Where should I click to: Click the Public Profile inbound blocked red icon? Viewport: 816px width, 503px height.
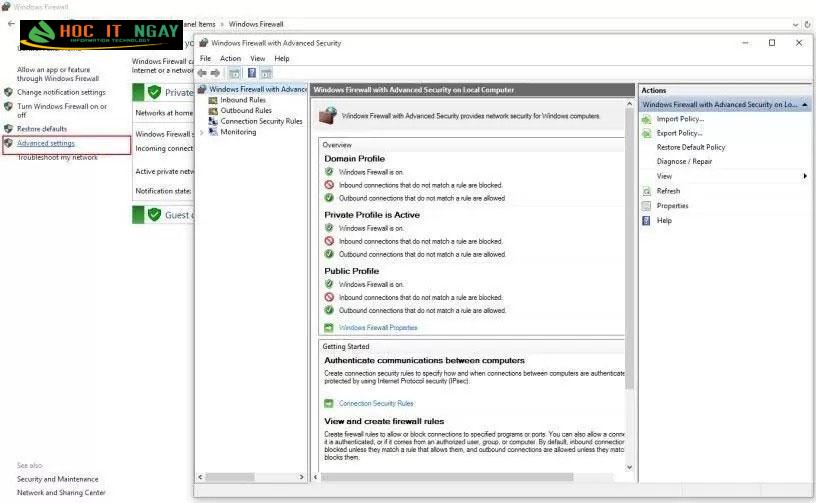(x=329, y=298)
